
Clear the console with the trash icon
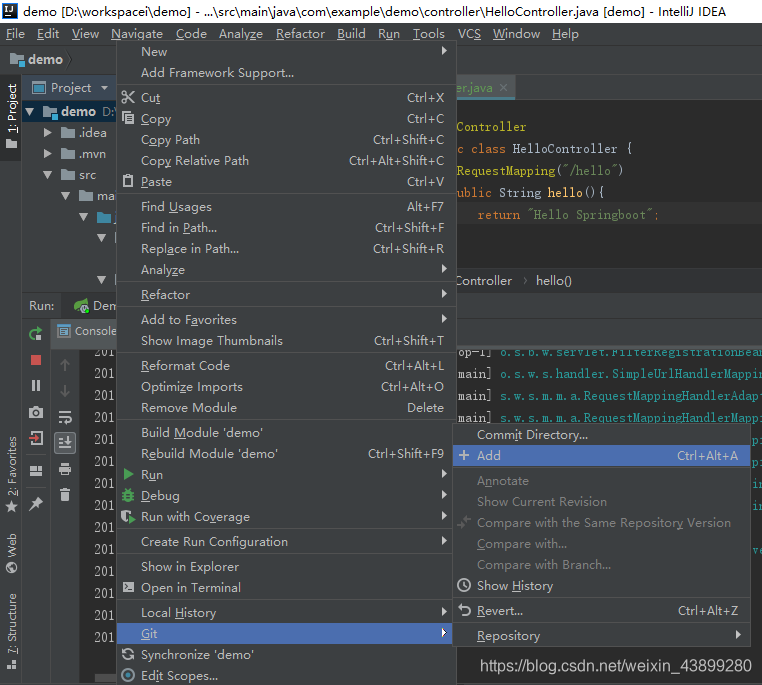(65, 495)
